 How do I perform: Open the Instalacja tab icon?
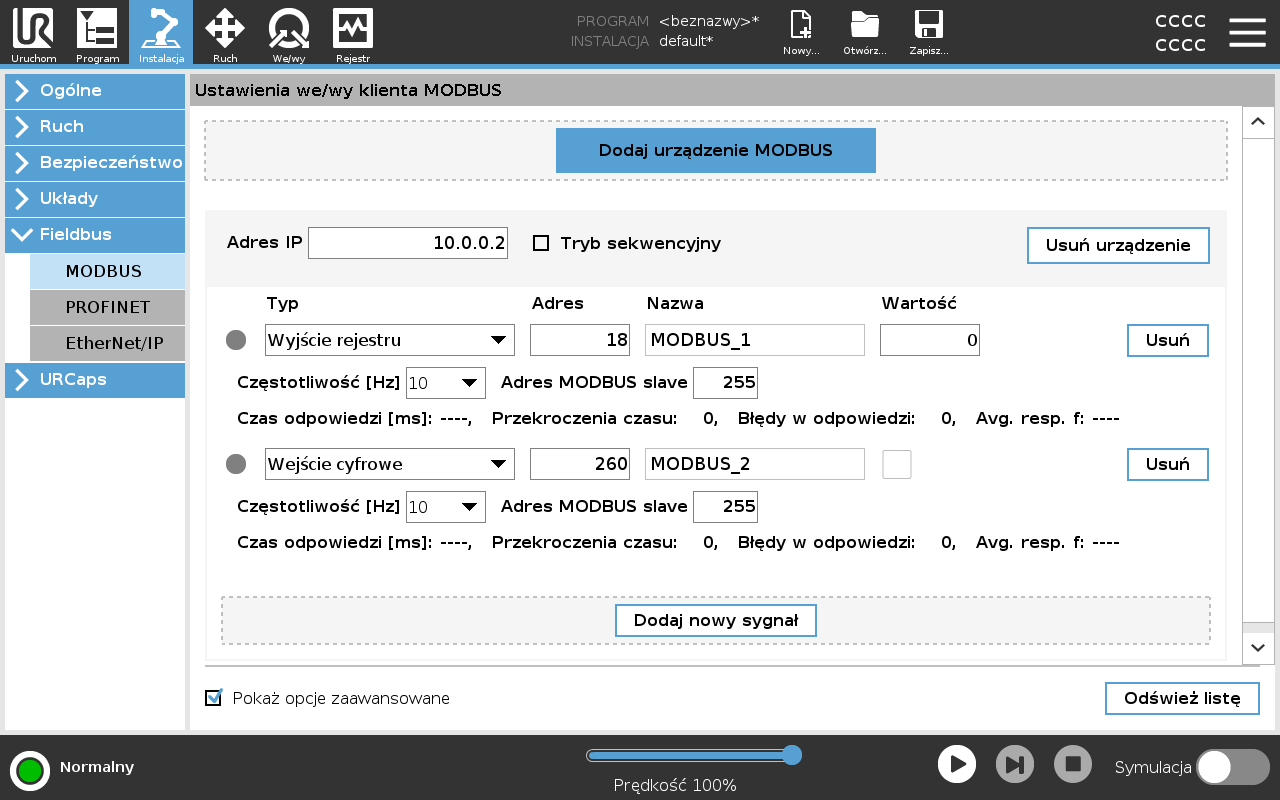[x=161, y=33]
